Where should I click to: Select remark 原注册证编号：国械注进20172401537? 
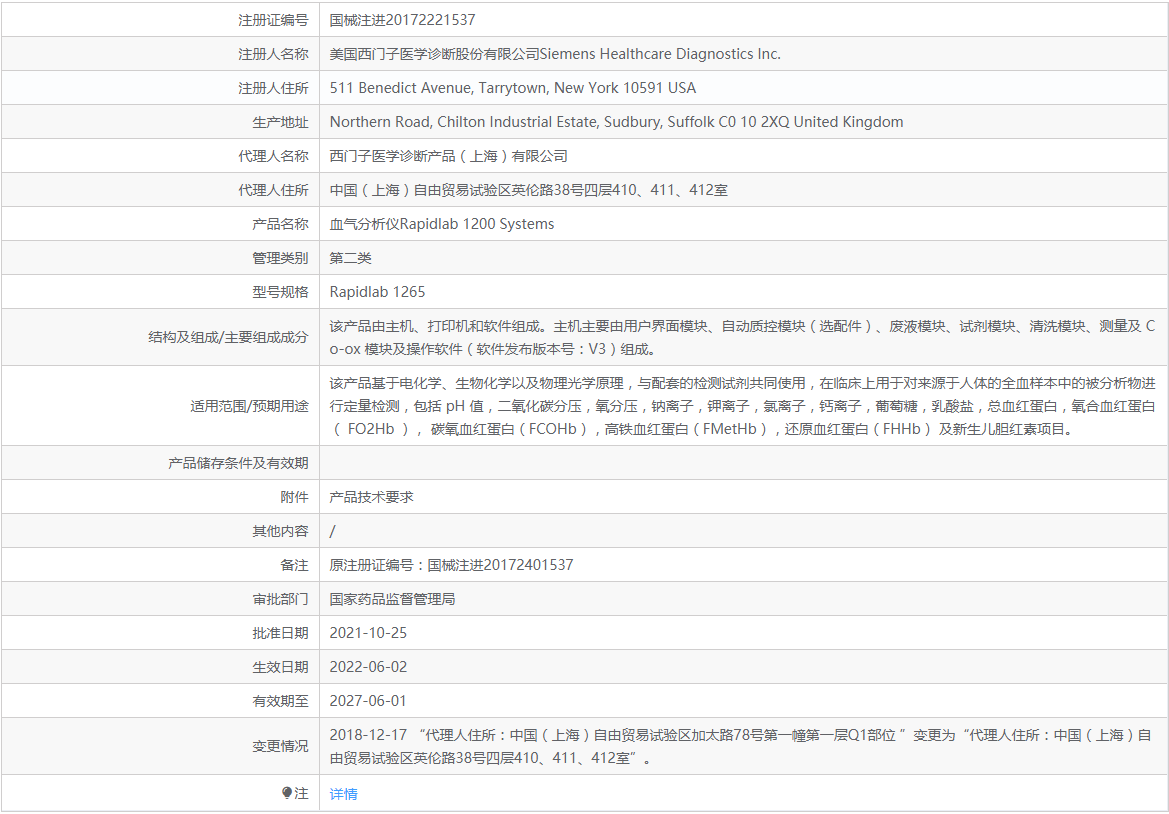pos(452,565)
